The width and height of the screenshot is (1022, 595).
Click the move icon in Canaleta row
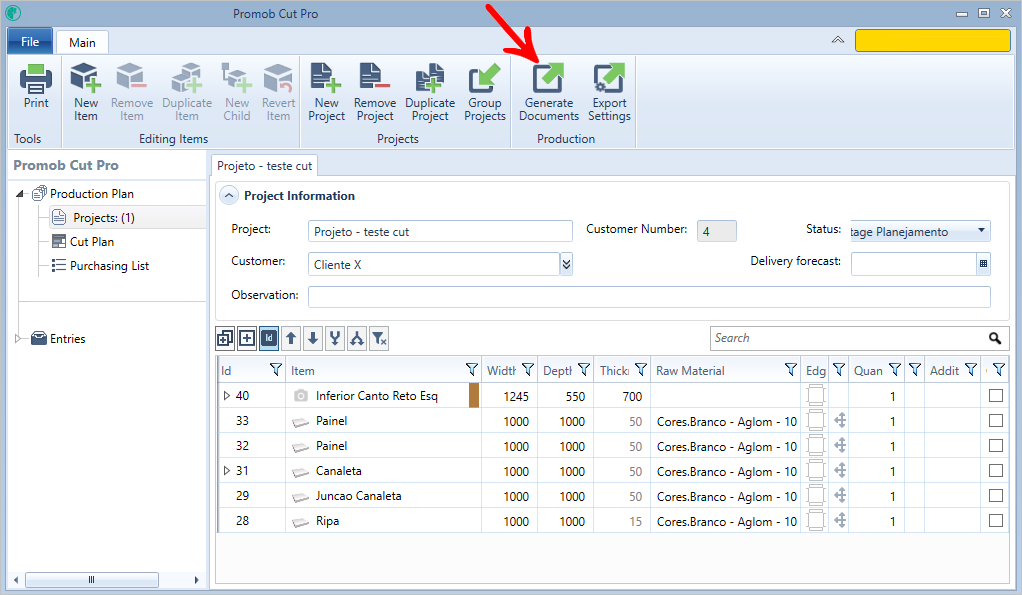coord(840,470)
